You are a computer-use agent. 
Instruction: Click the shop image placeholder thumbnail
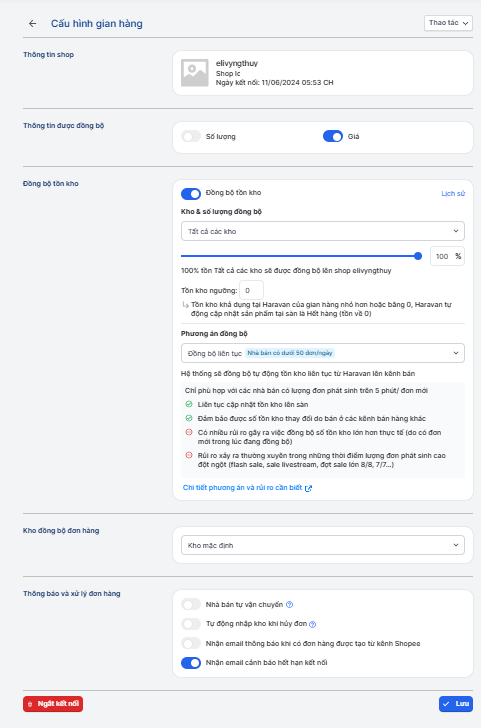tap(195, 73)
